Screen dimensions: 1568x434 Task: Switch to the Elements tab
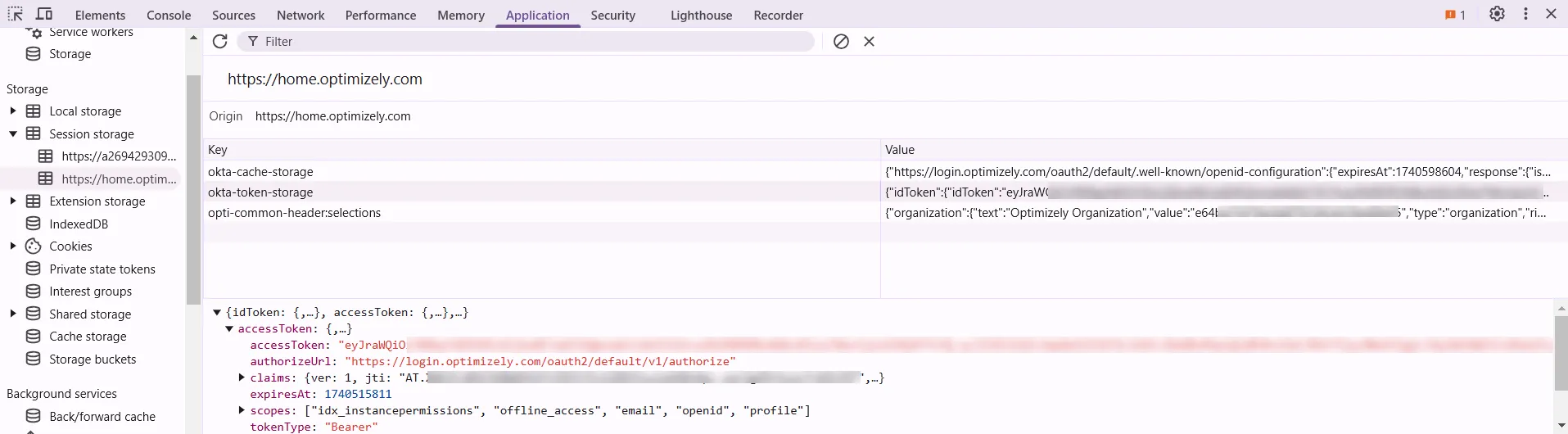tap(100, 15)
